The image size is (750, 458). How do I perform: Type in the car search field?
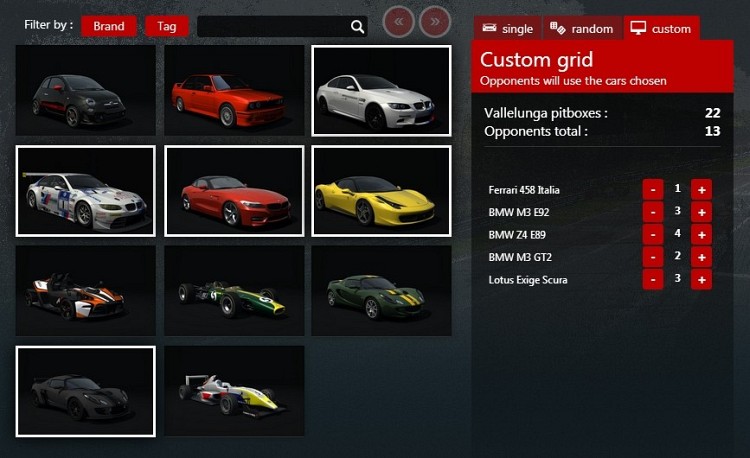point(274,27)
